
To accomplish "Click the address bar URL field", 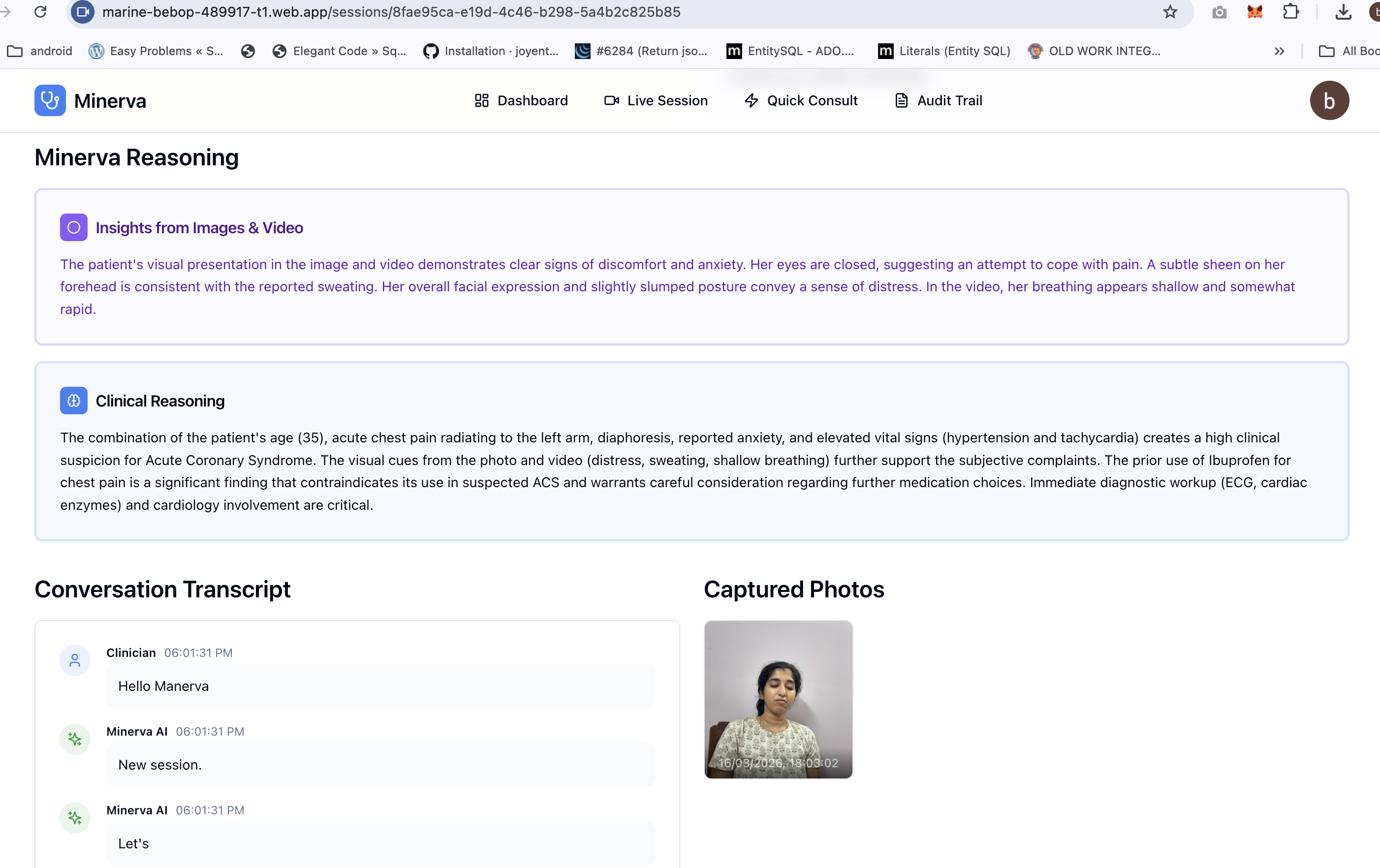I will (573, 12).
